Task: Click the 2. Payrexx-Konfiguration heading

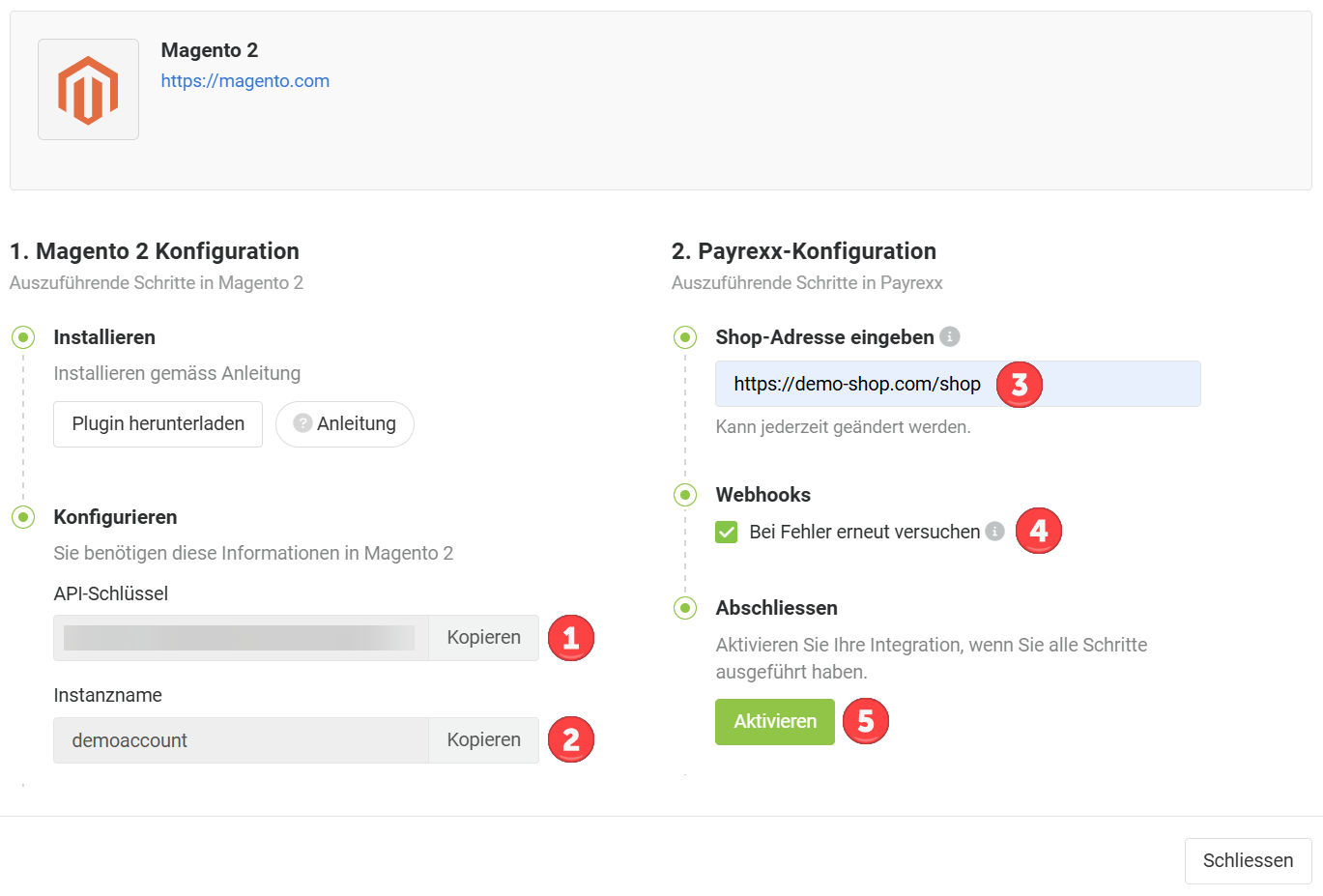Action: coord(804,251)
